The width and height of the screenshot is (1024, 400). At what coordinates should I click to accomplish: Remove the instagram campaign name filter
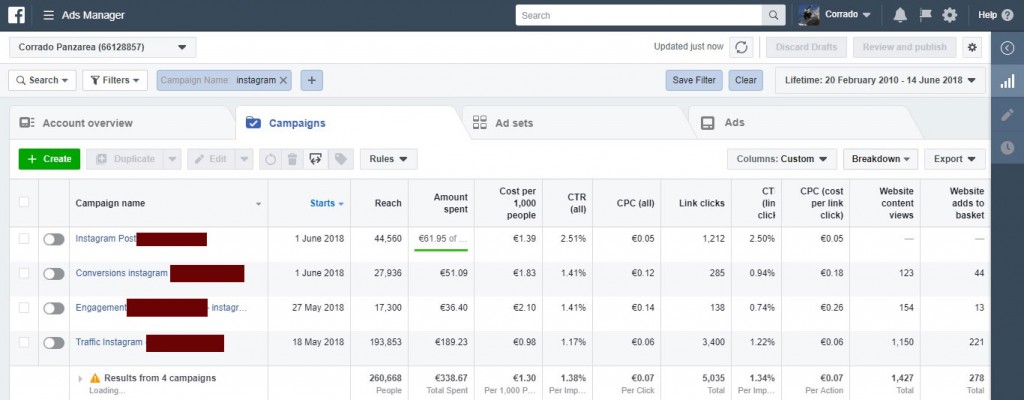point(283,80)
